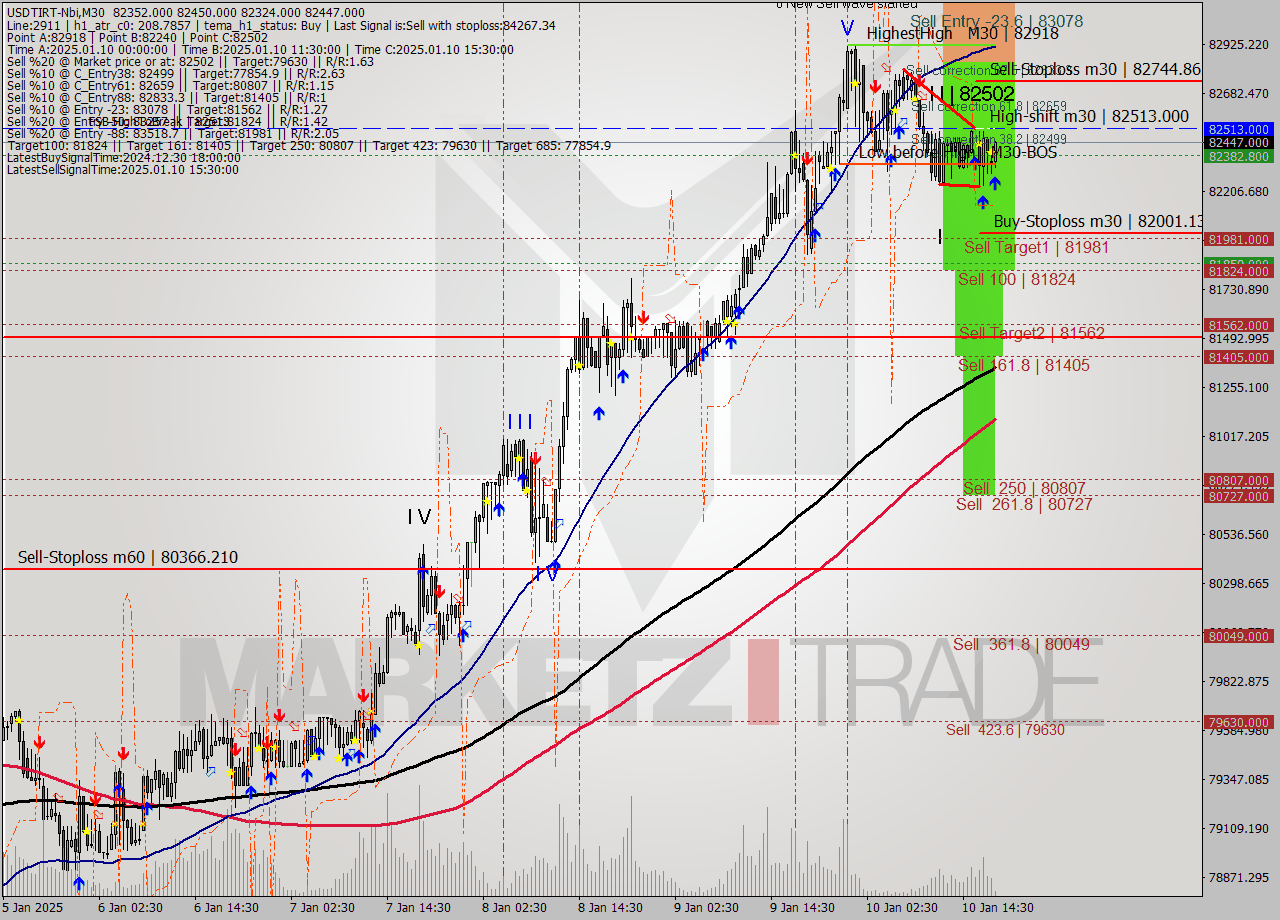Click the 'Sell-Stoploss m60 | 80366.210' label

pos(128,557)
